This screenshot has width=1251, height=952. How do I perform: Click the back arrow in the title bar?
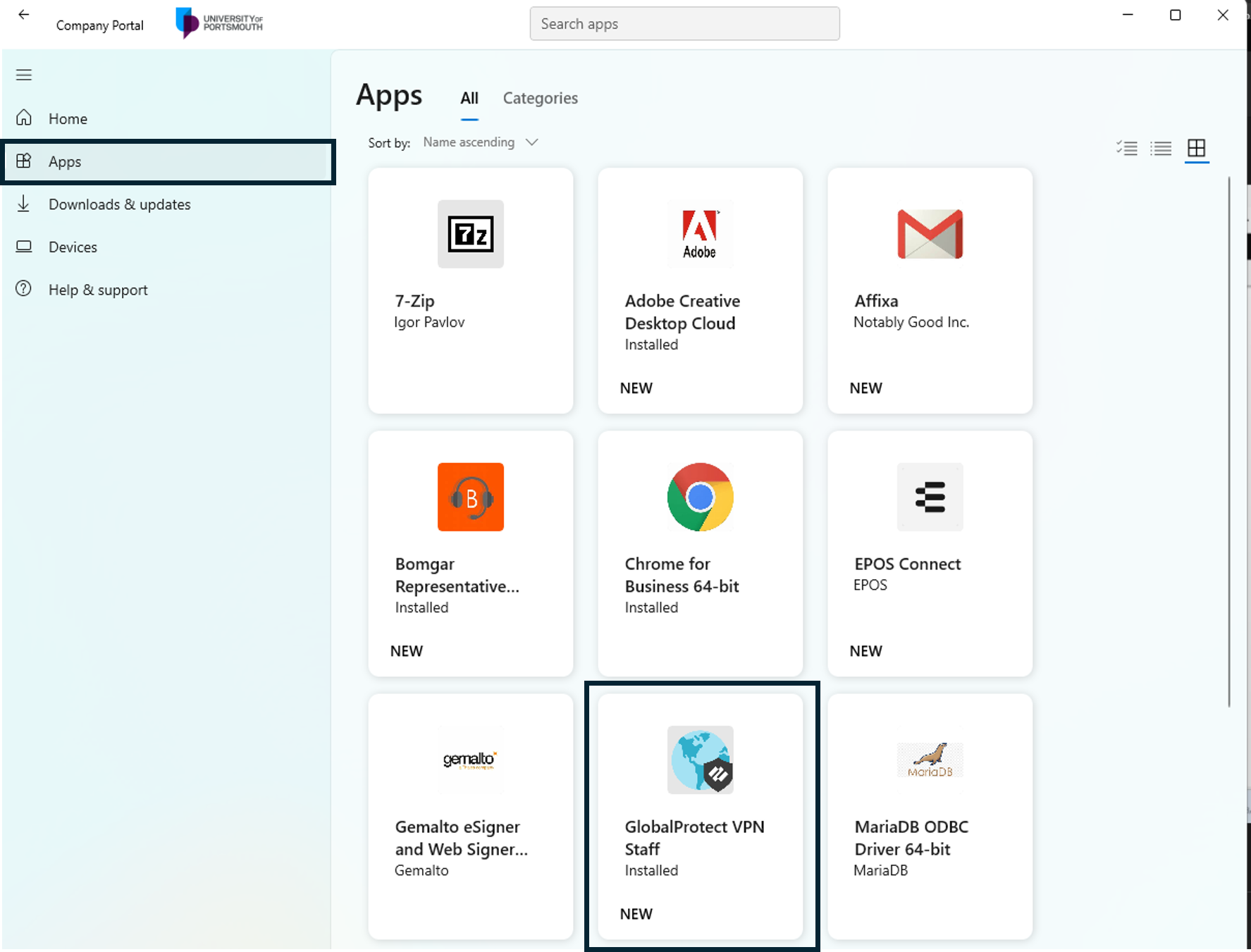point(24,15)
